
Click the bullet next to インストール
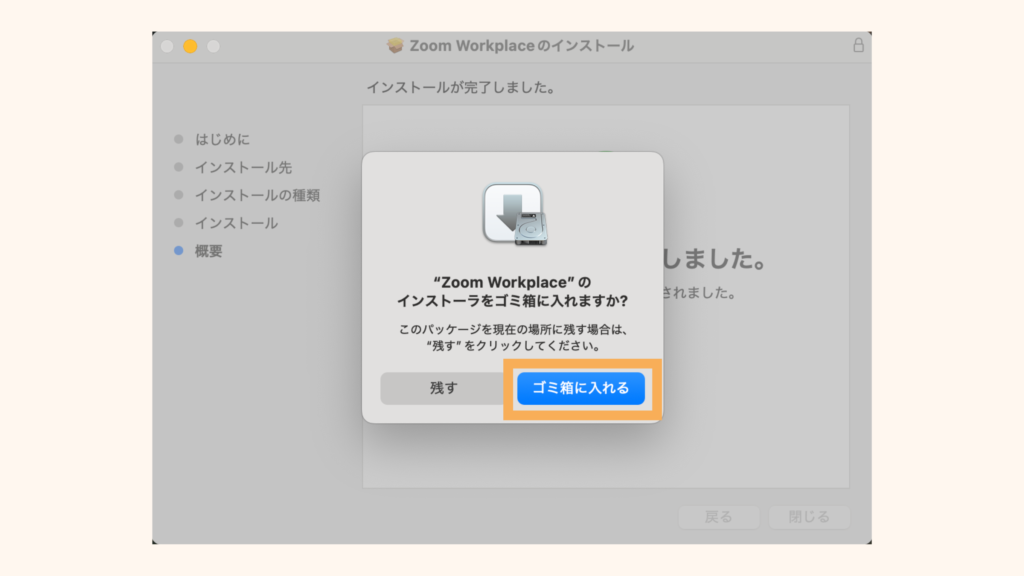[x=179, y=223]
